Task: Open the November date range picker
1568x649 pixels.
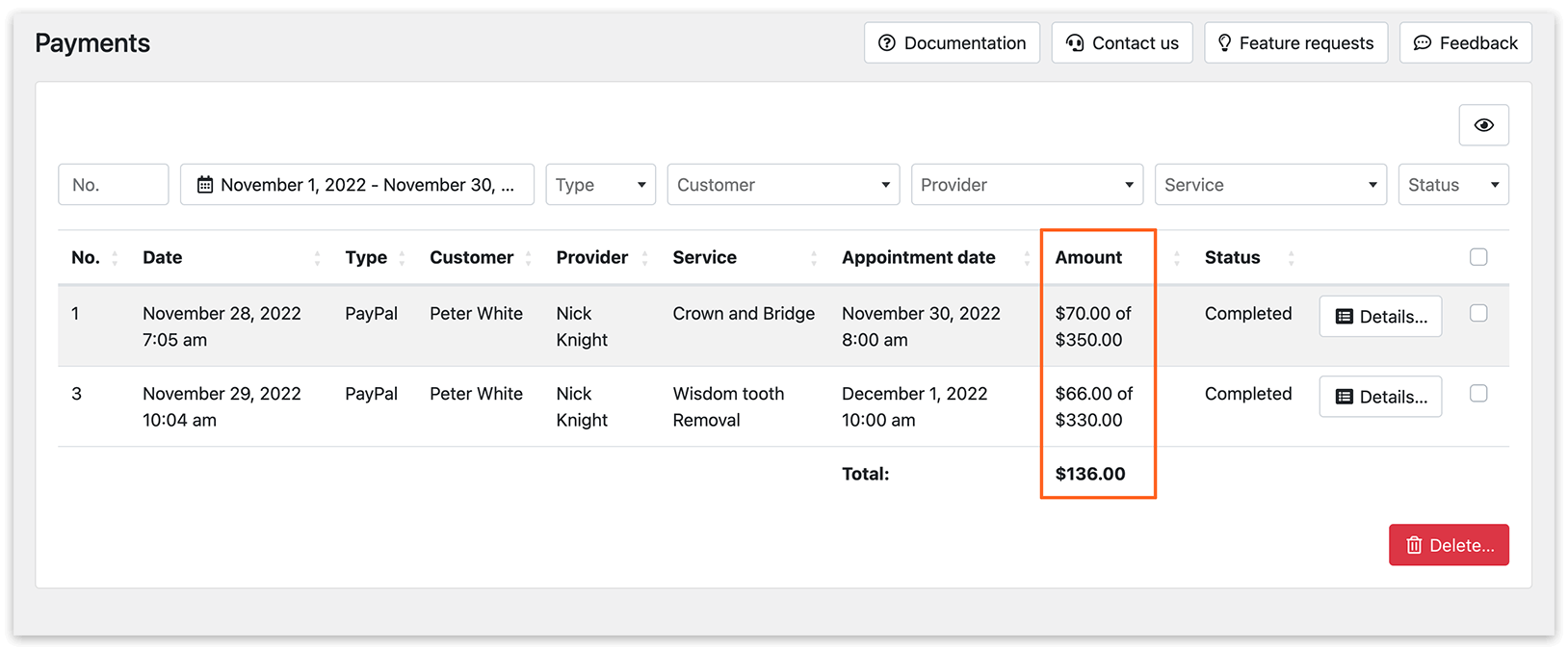Action: (357, 185)
